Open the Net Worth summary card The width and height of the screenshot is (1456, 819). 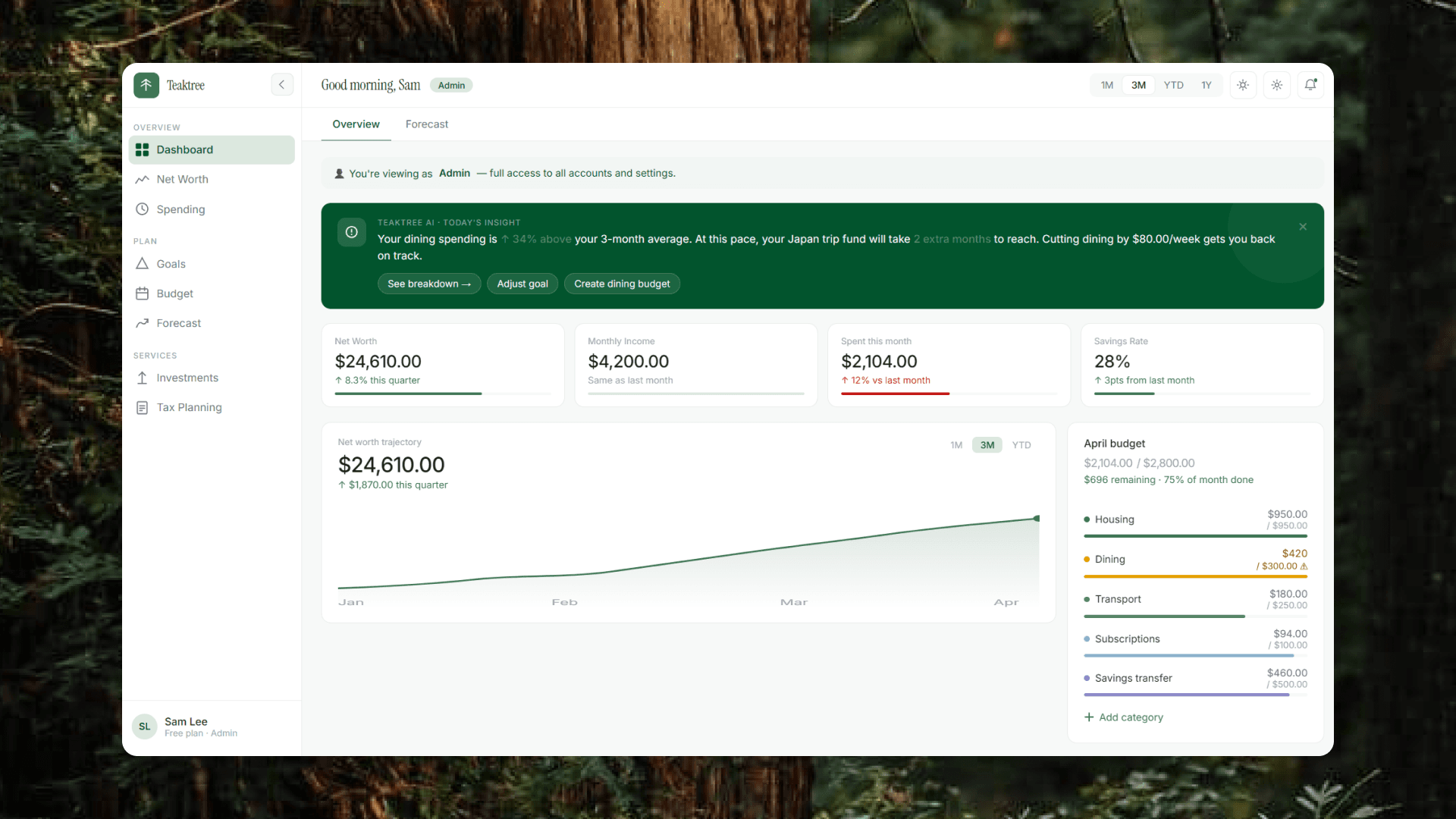[443, 366]
